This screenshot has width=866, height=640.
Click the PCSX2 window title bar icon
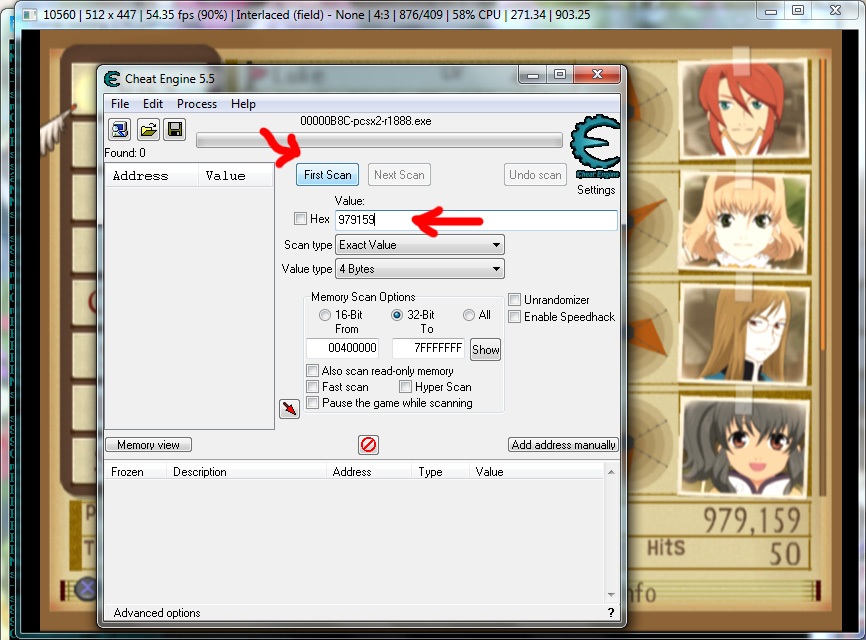[30, 14]
